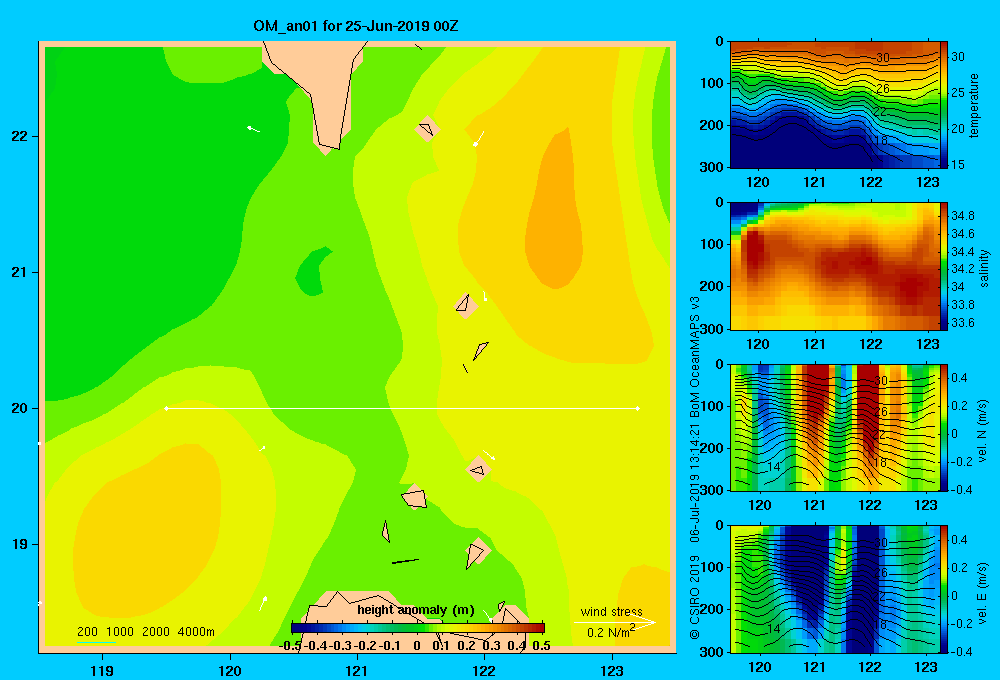This screenshot has width=1000, height=680.
Task: Click the 0.5 value on height anomaly scale
Action: (541, 646)
